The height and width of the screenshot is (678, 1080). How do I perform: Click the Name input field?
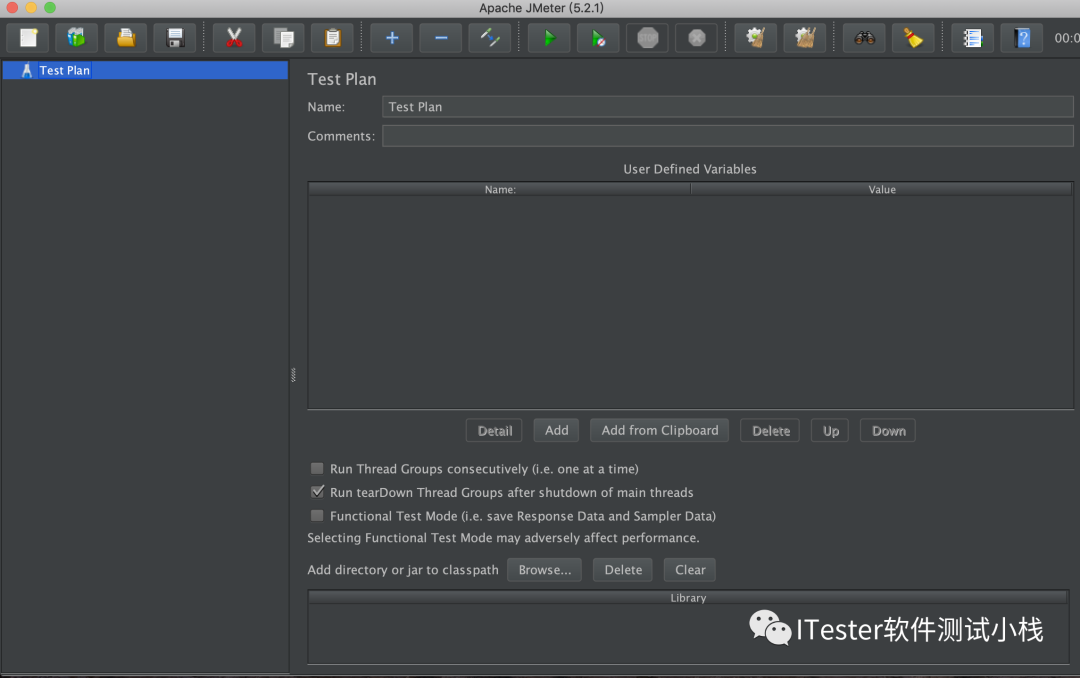click(x=727, y=107)
